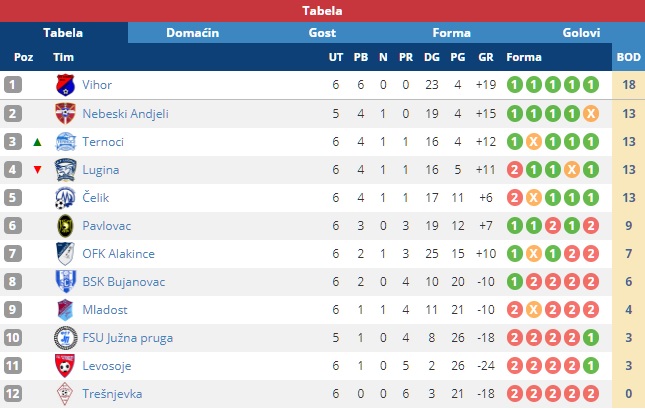The width and height of the screenshot is (645, 409).
Task: Switch to the Domaćin tab
Action: (193, 33)
